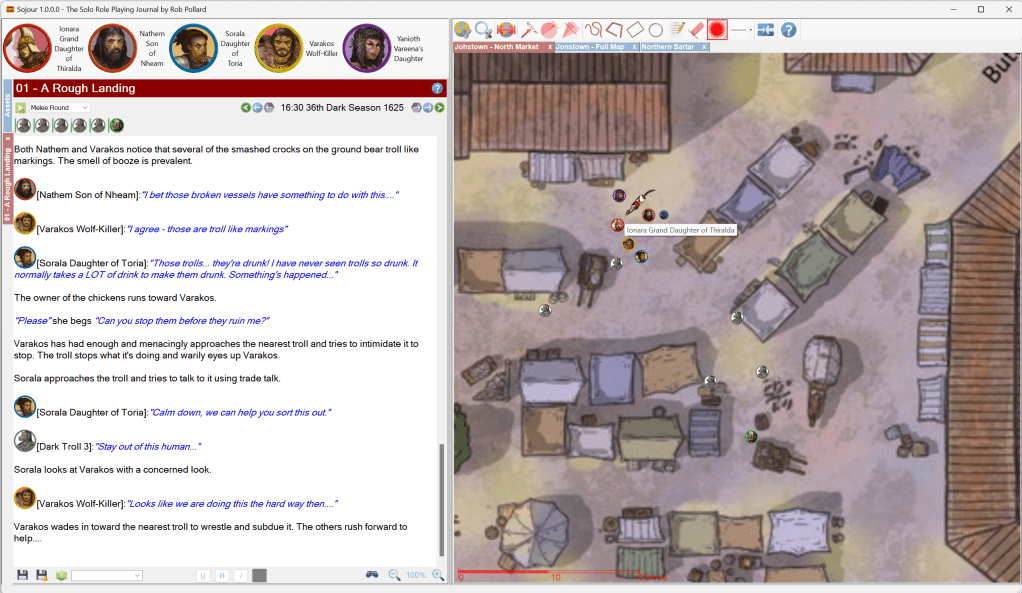Viewport: 1022px width, 593px height.
Task: Switch to Northern Sartar map tab
Action: tap(669, 47)
